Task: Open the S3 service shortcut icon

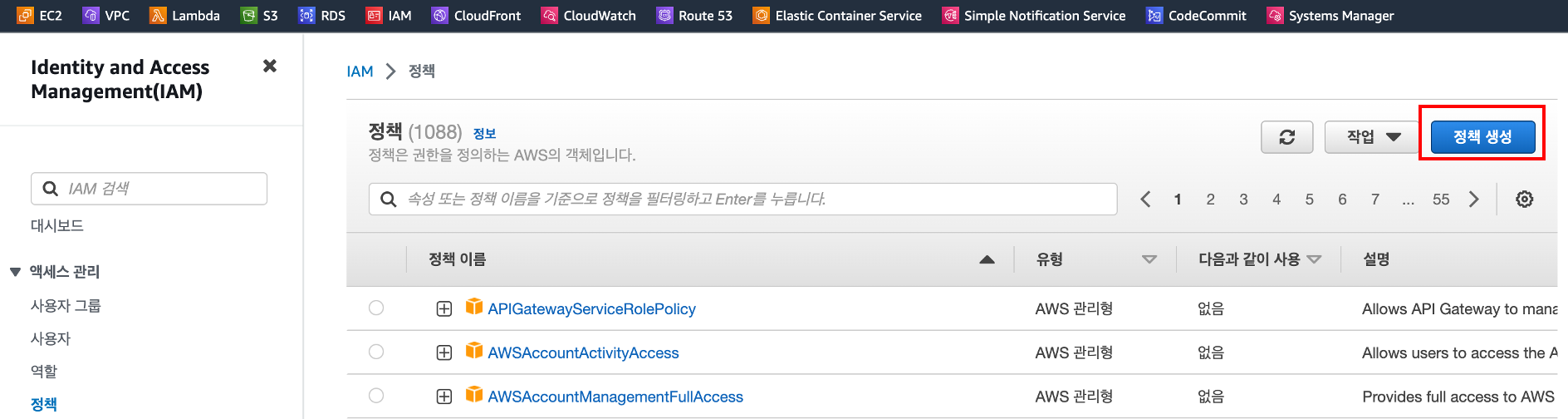Action: click(248, 15)
